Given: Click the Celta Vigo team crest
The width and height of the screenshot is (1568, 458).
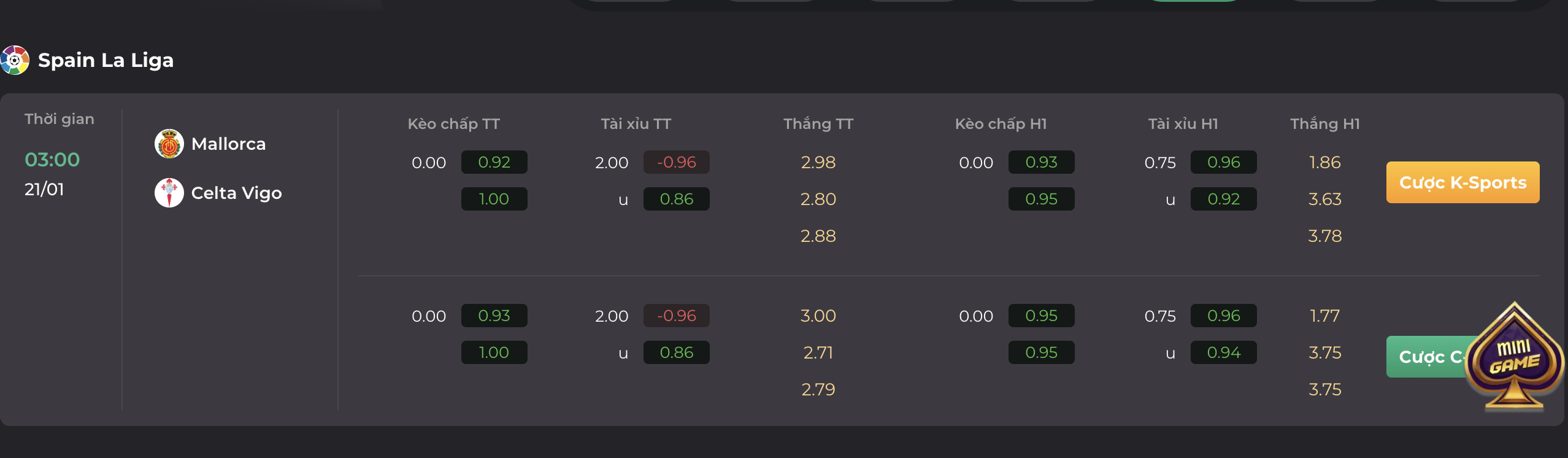Looking at the screenshot, I should (x=169, y=193).
